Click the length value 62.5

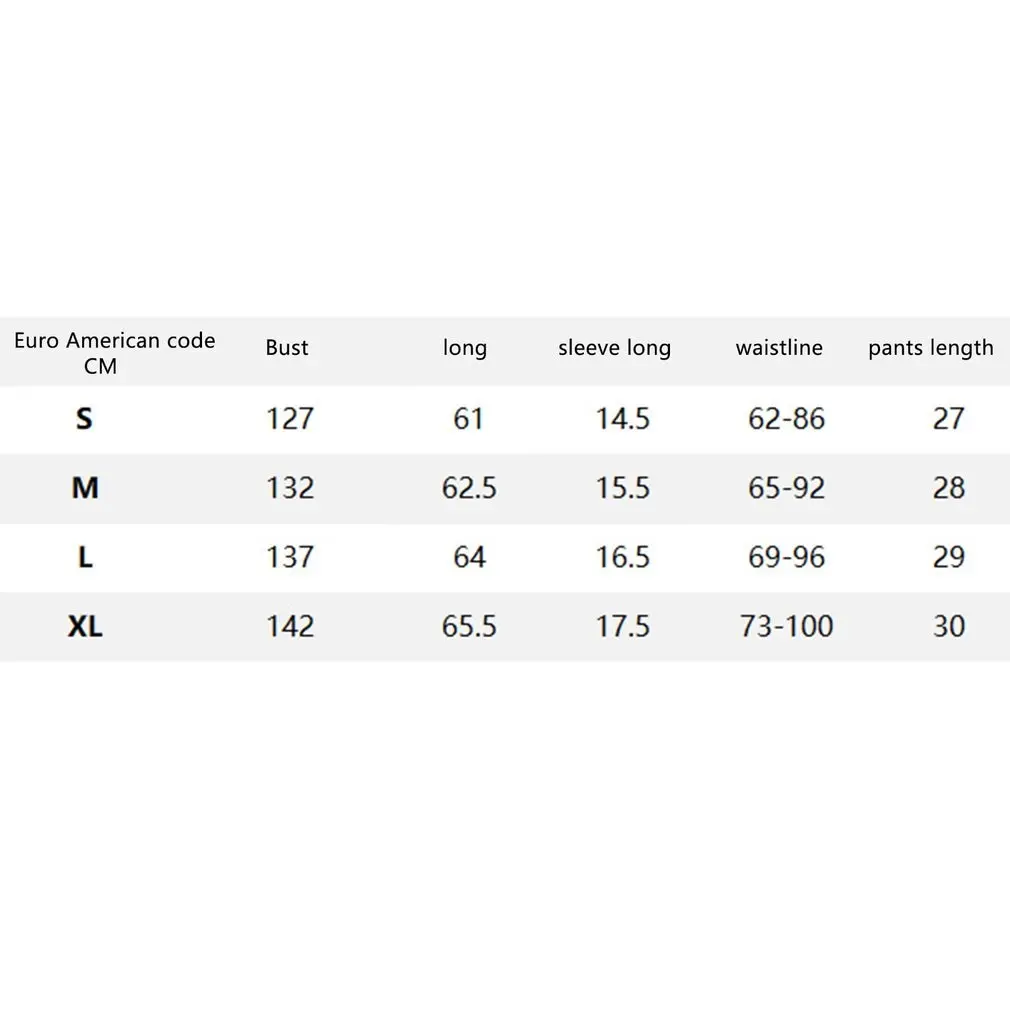(x=469, y=488)
